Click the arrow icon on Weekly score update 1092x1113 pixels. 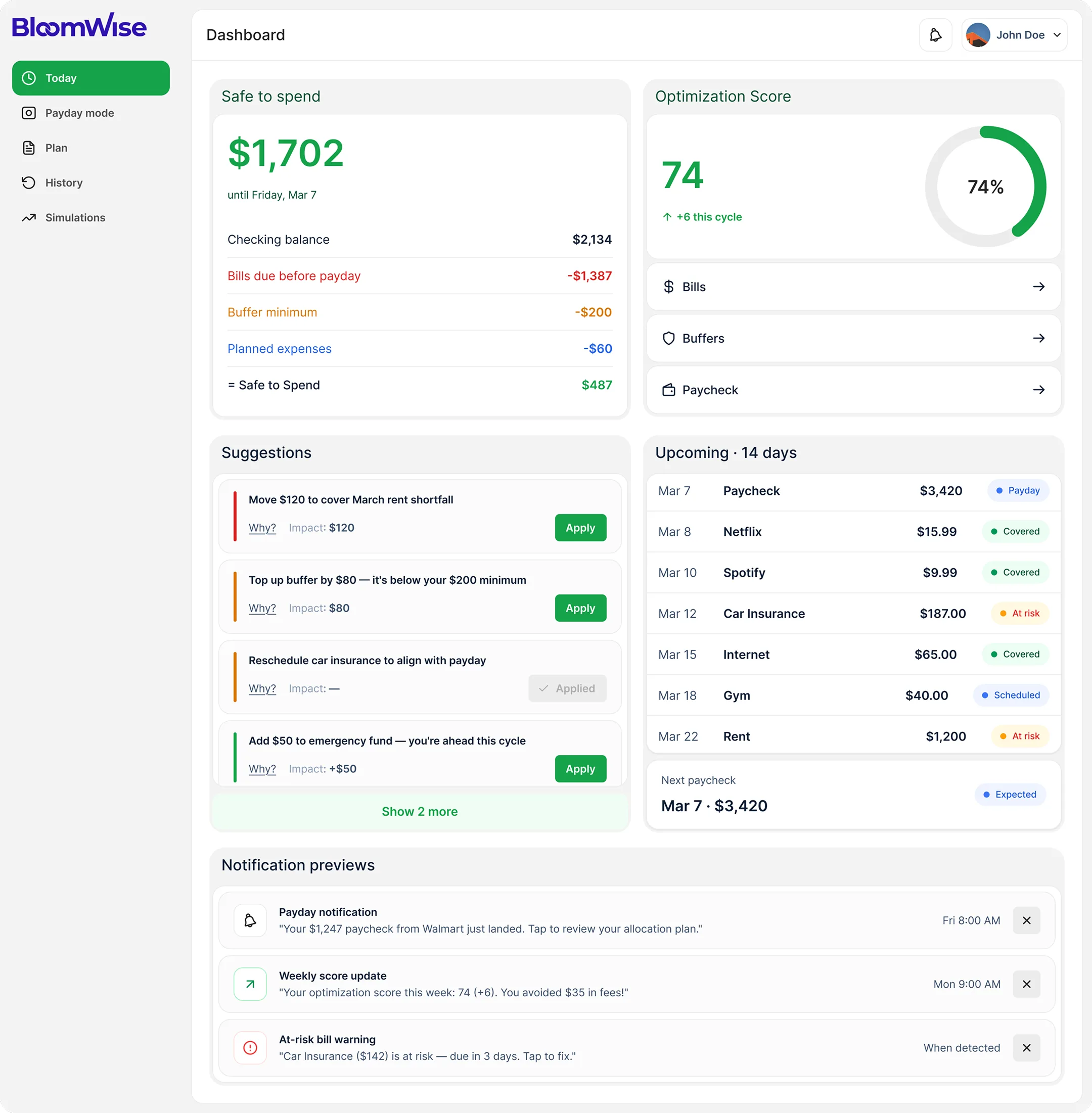(250, 984)
